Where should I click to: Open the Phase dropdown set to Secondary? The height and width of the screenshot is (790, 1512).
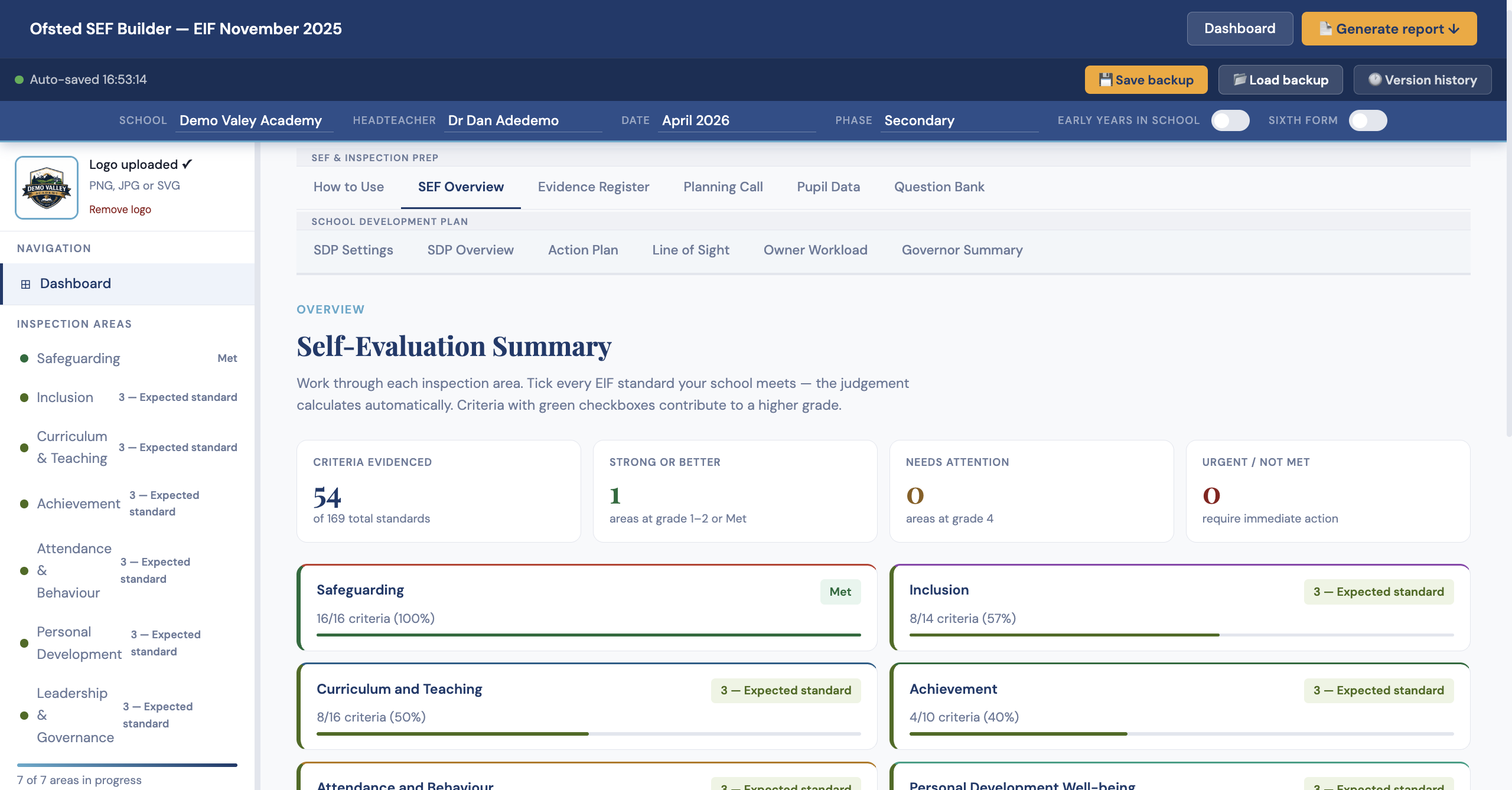(959, 120)
